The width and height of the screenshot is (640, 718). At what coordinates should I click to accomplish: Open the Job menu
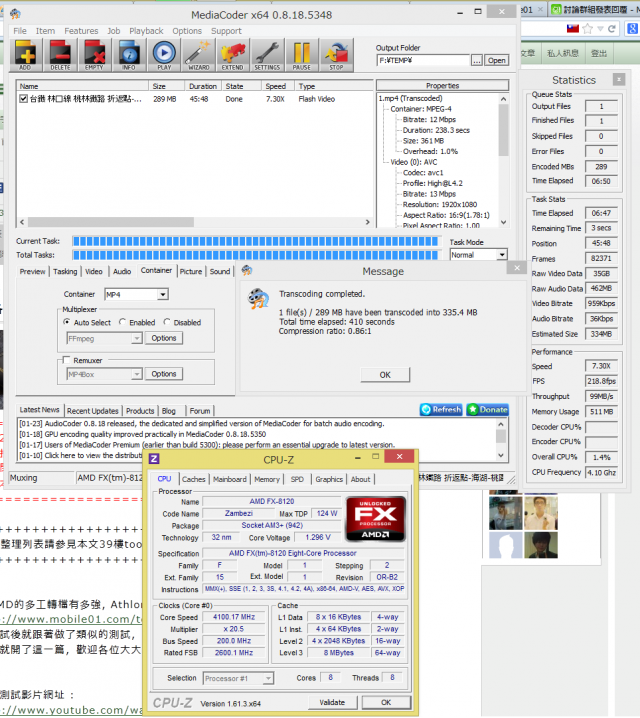[x=114, y=31]
